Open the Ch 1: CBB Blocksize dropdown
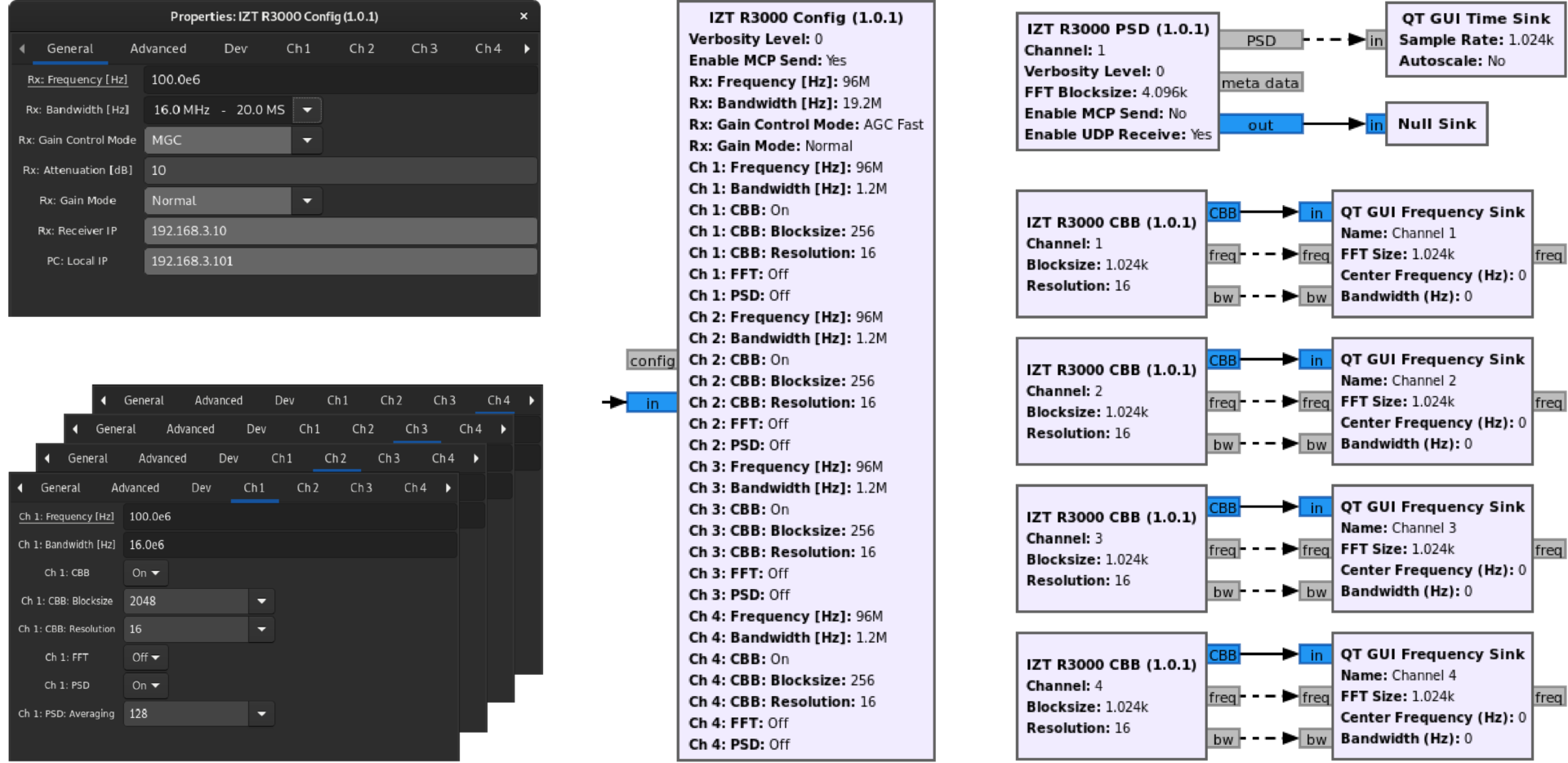This screenshot has height=763, width=1568. (261, 601)
